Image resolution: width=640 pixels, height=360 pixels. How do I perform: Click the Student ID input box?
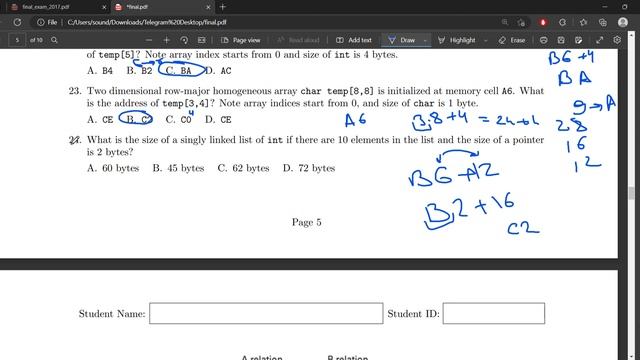coord(494,313)
